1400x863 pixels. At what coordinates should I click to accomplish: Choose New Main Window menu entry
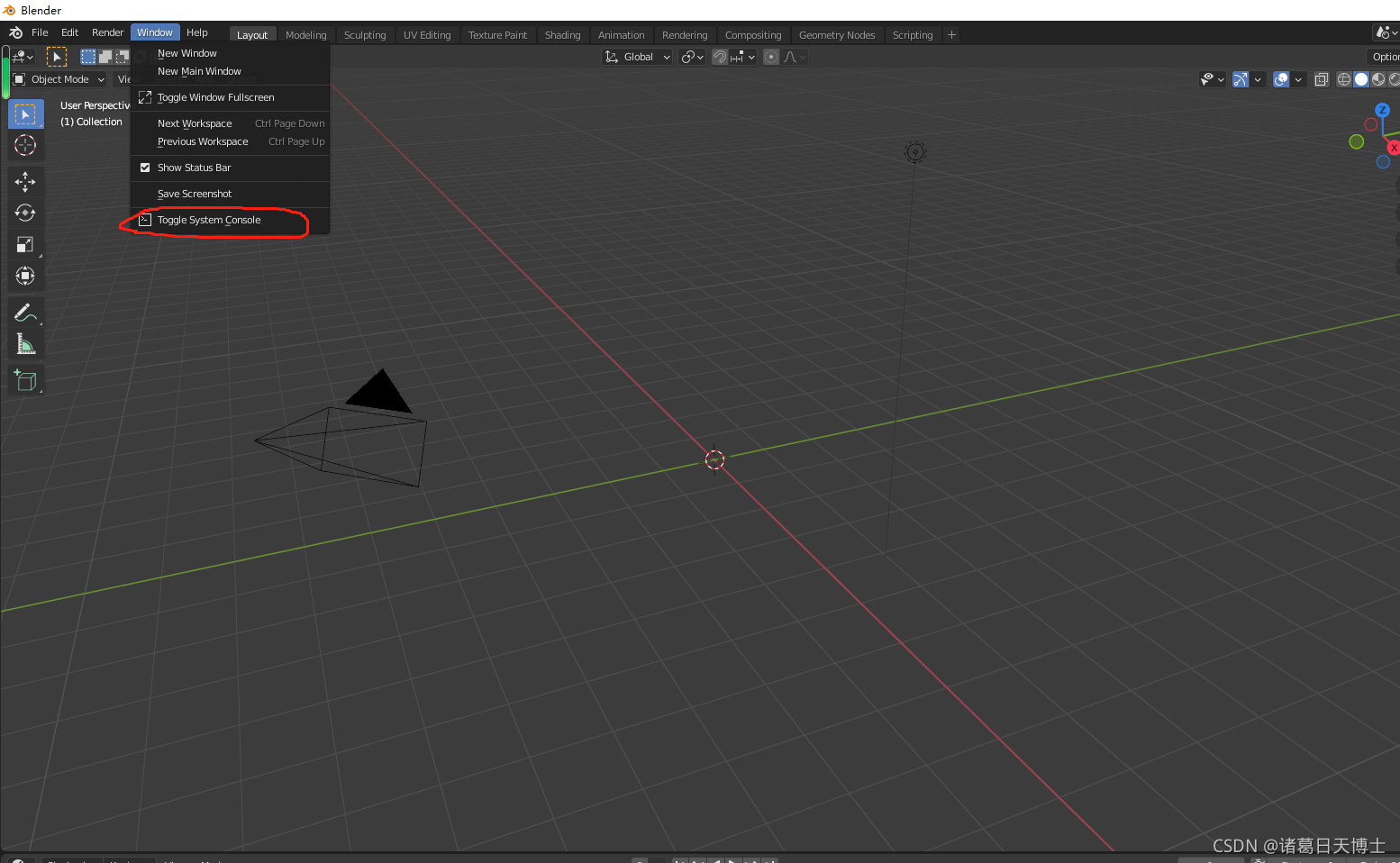coord(231,71)
